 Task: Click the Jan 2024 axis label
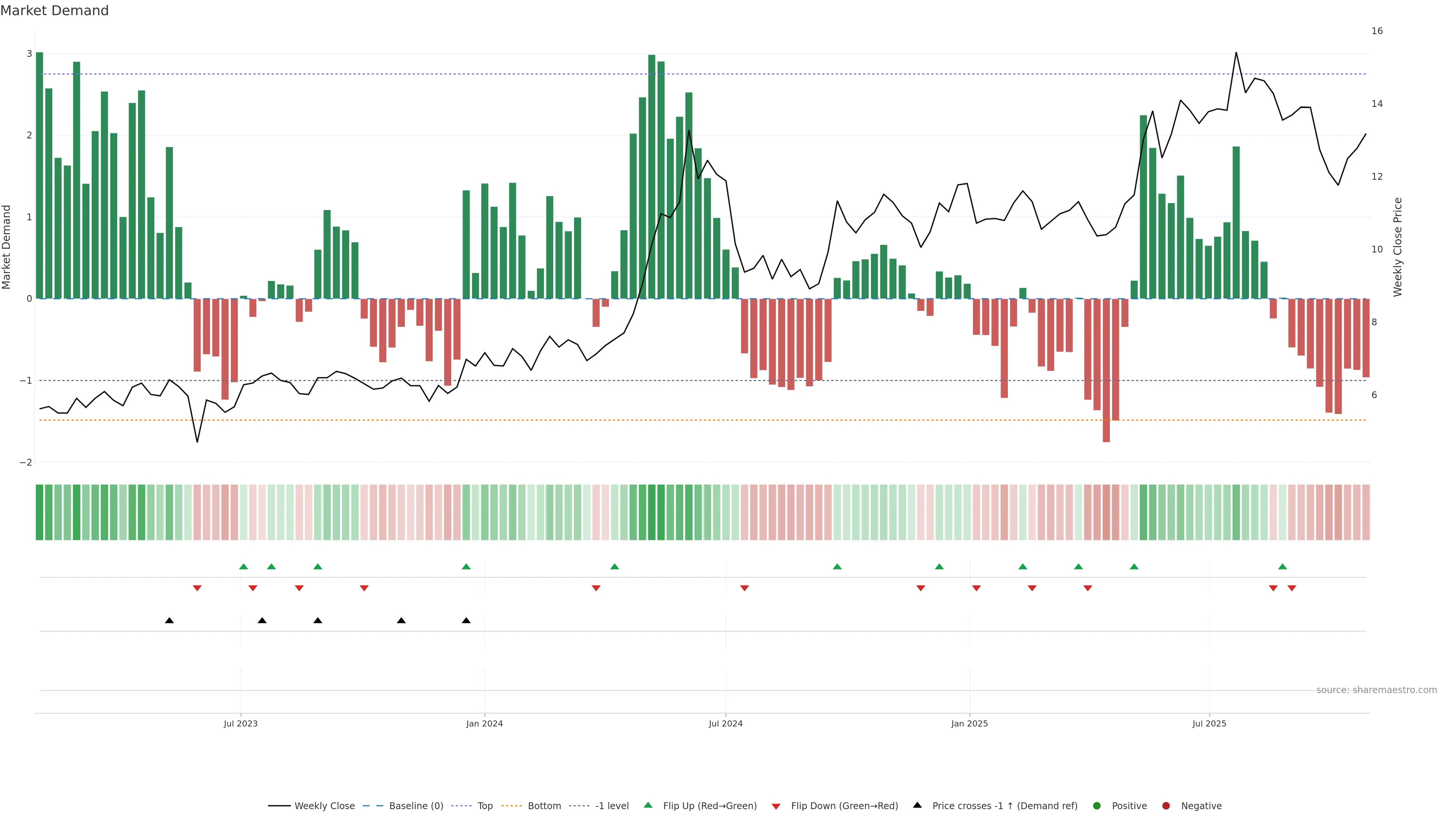pos(485,723)
